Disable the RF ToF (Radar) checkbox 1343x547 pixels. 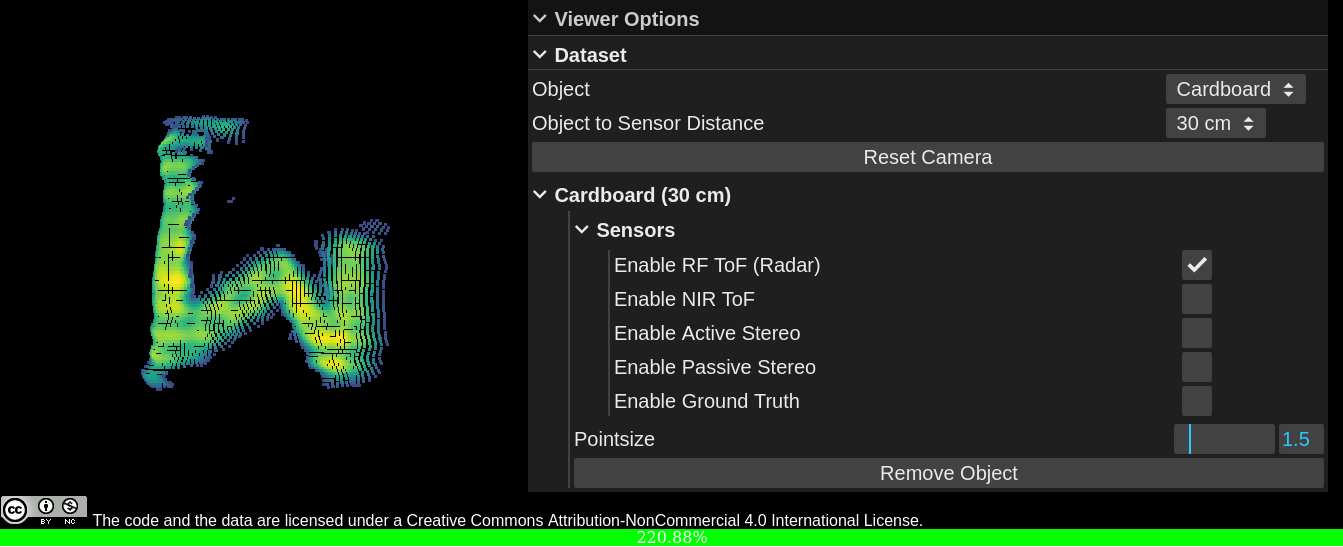[1196, 265]
